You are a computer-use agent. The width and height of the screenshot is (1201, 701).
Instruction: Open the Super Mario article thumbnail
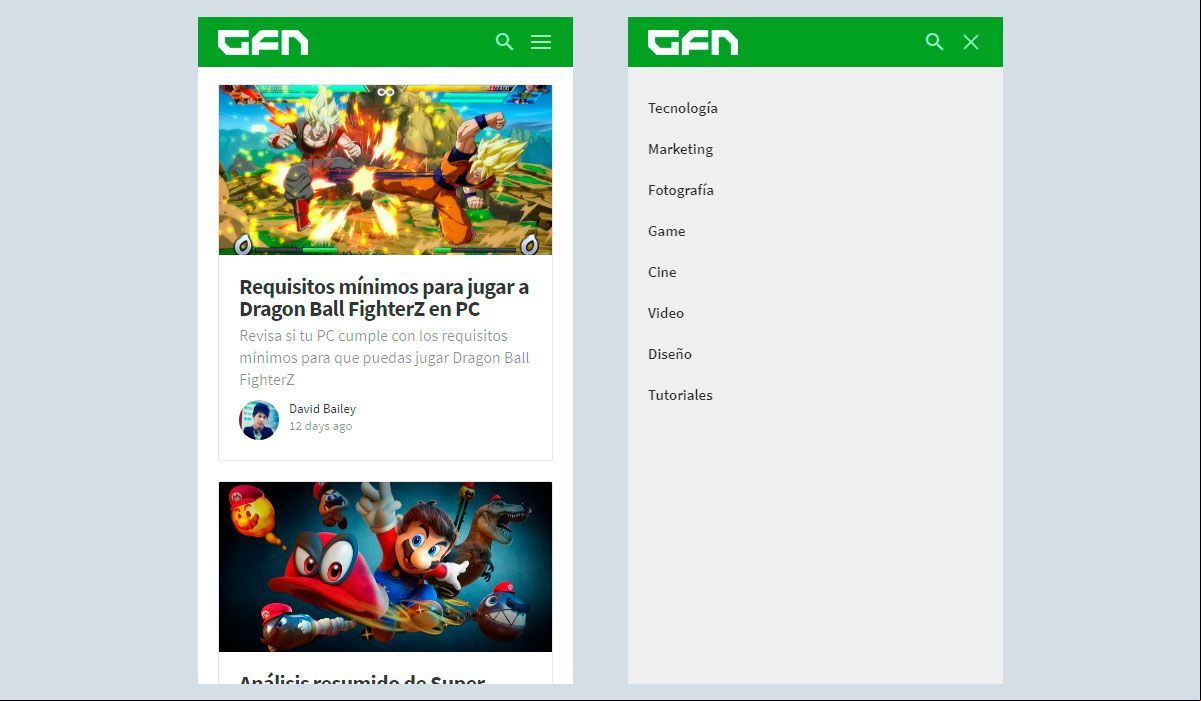(x=385, y=567)
